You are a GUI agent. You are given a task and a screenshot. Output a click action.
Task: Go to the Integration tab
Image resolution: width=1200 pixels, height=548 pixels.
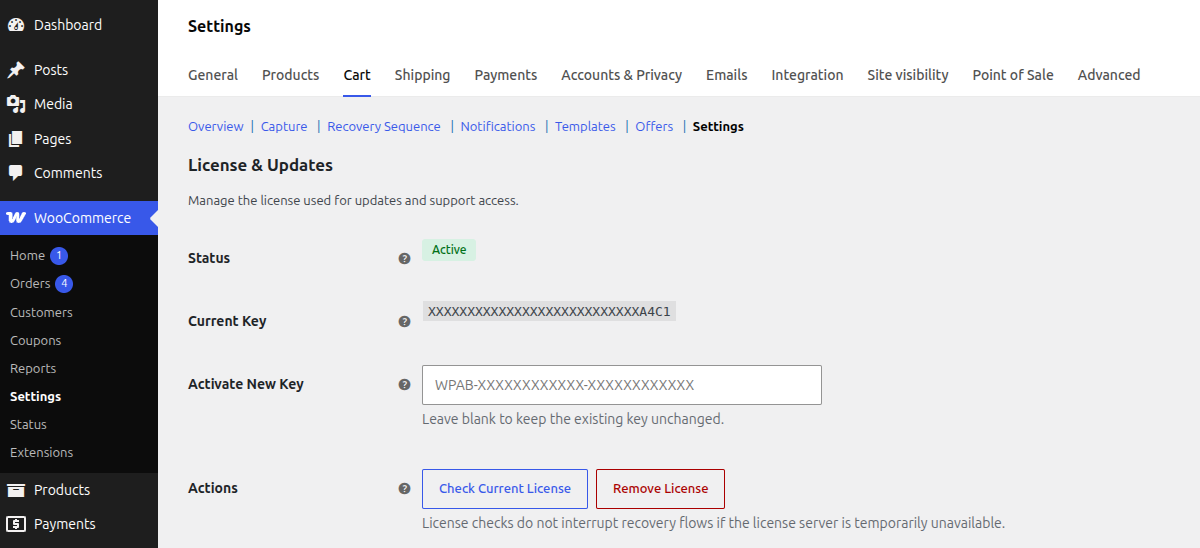tap(807, 75)
